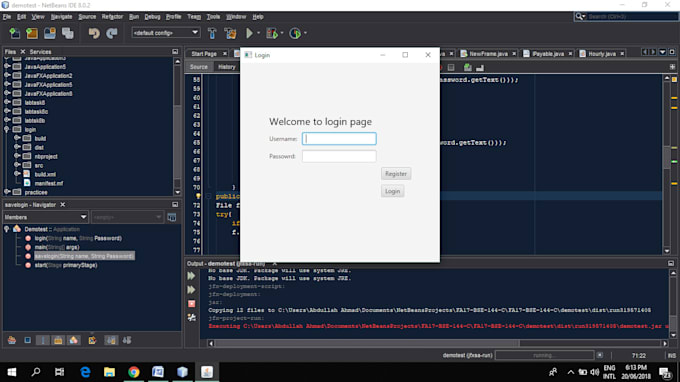Viewport: 680px width, 382px height.
Task: Click the red Stop icon in Output panel
Action: (192, 304)
